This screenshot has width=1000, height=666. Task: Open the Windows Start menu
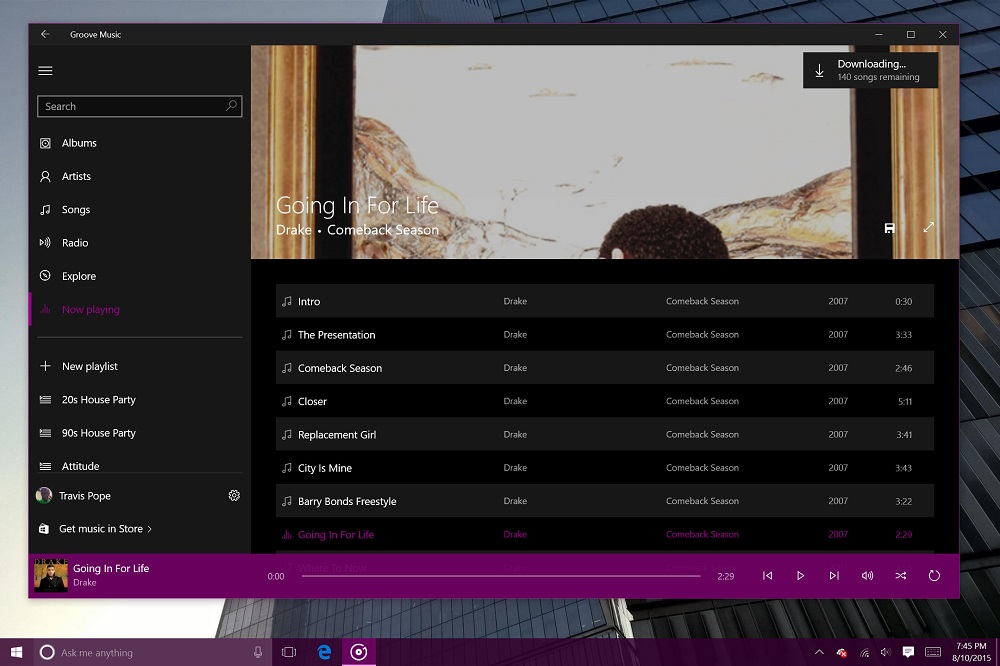(16, 652)
